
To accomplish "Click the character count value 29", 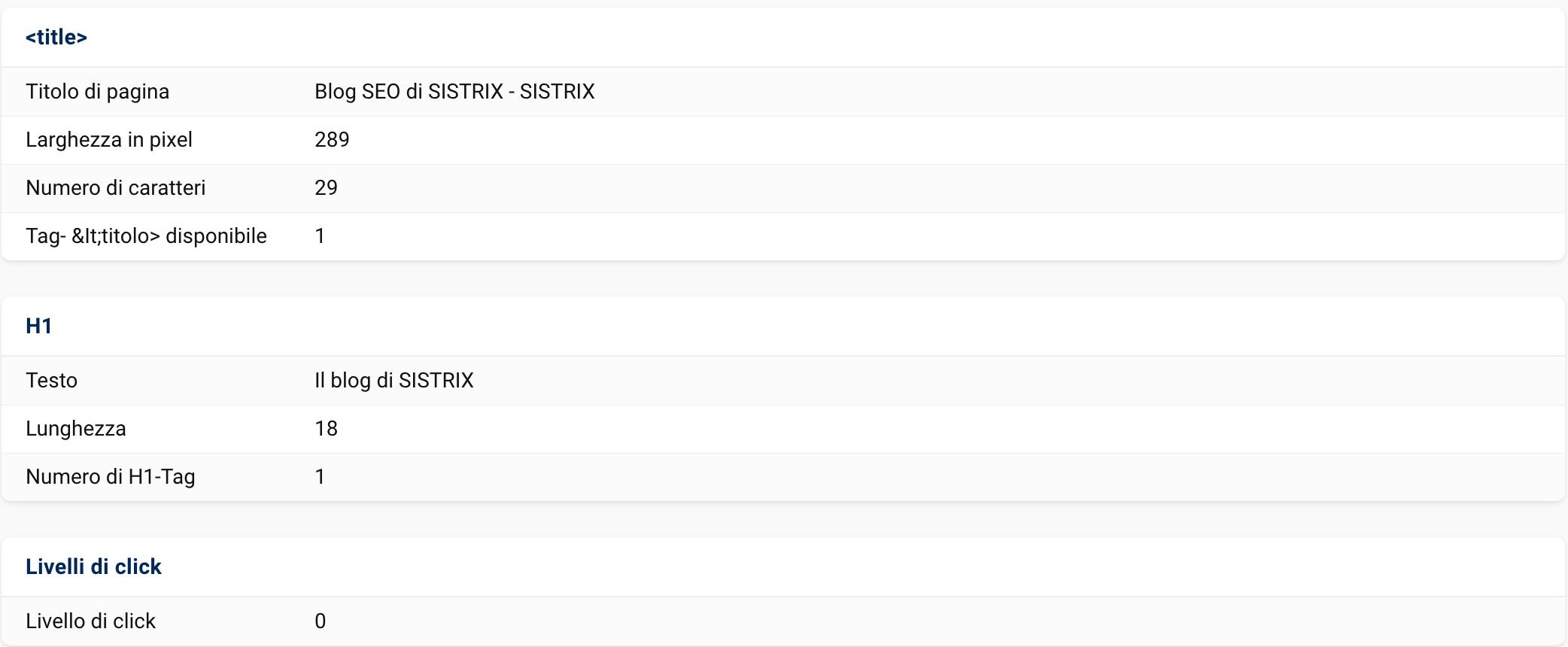I will (326, 187).
